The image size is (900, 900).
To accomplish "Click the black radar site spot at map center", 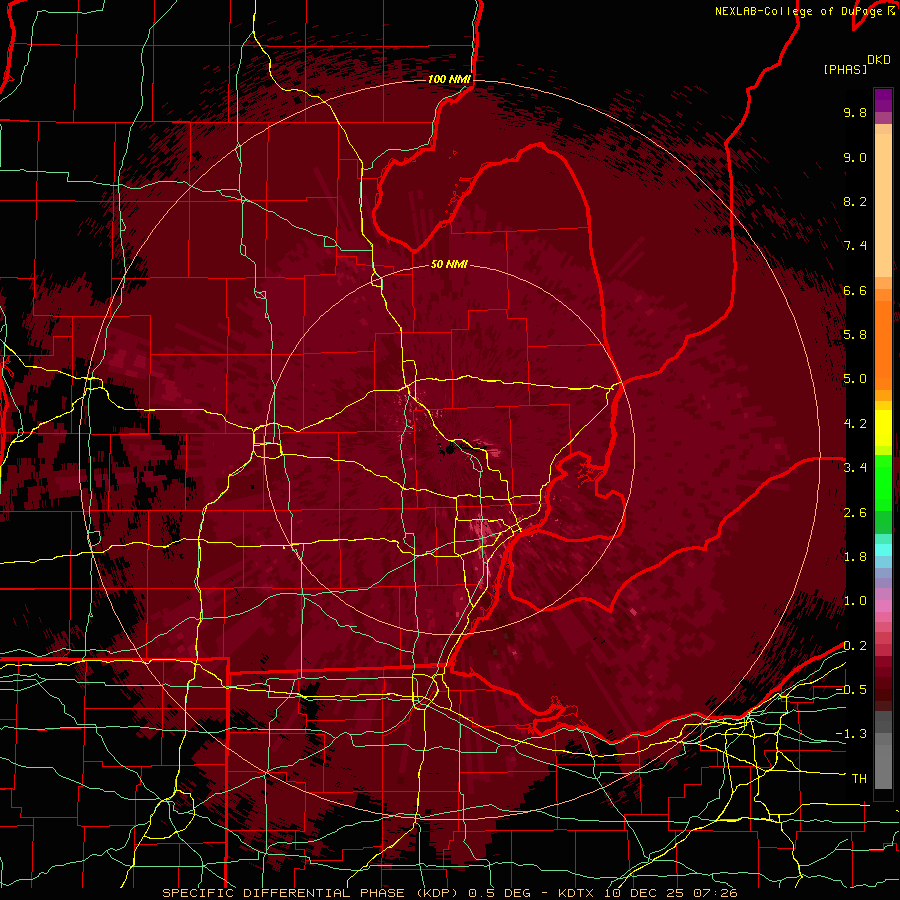I will point(449,450).
